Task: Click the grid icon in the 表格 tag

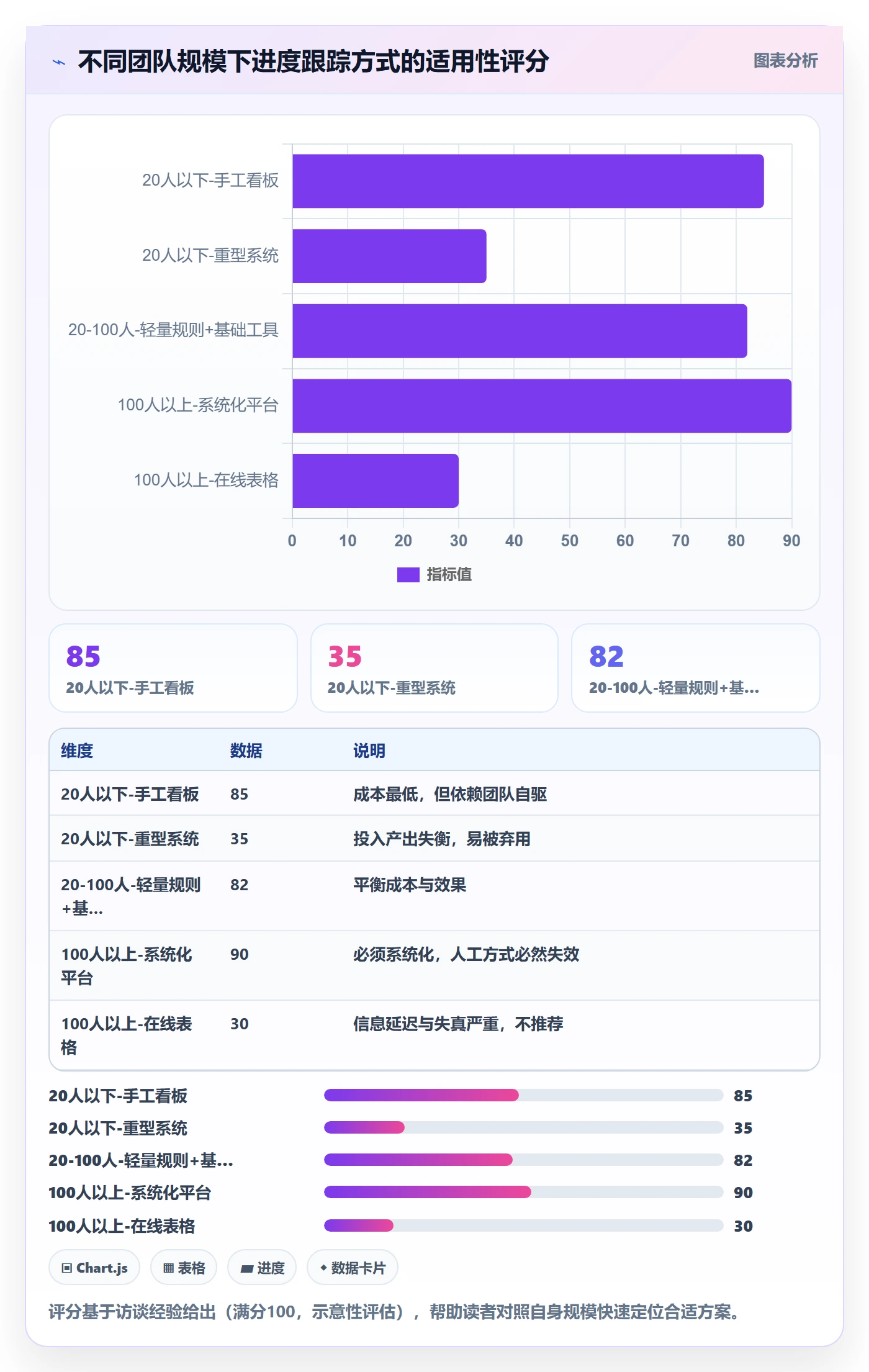Action: [x=168, y=1268]
